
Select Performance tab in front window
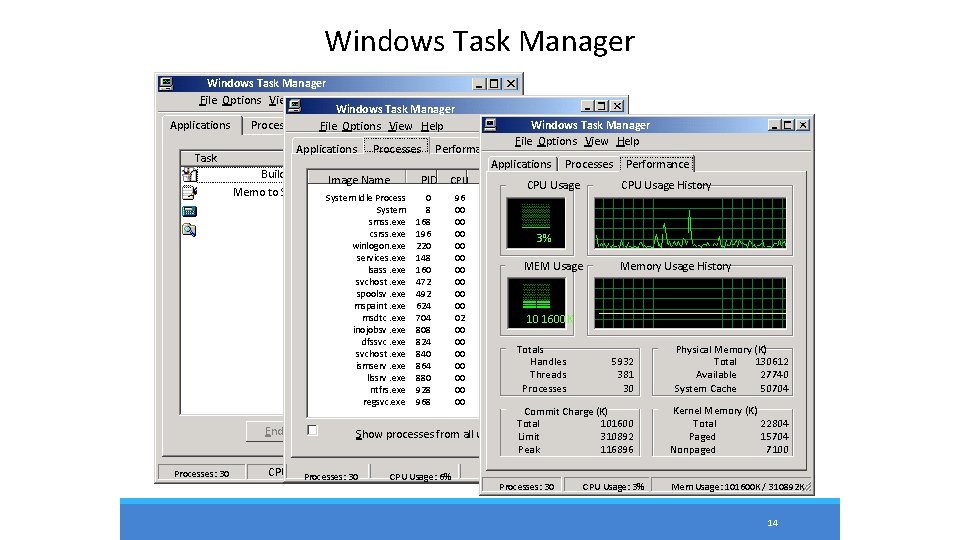[657, 164]
